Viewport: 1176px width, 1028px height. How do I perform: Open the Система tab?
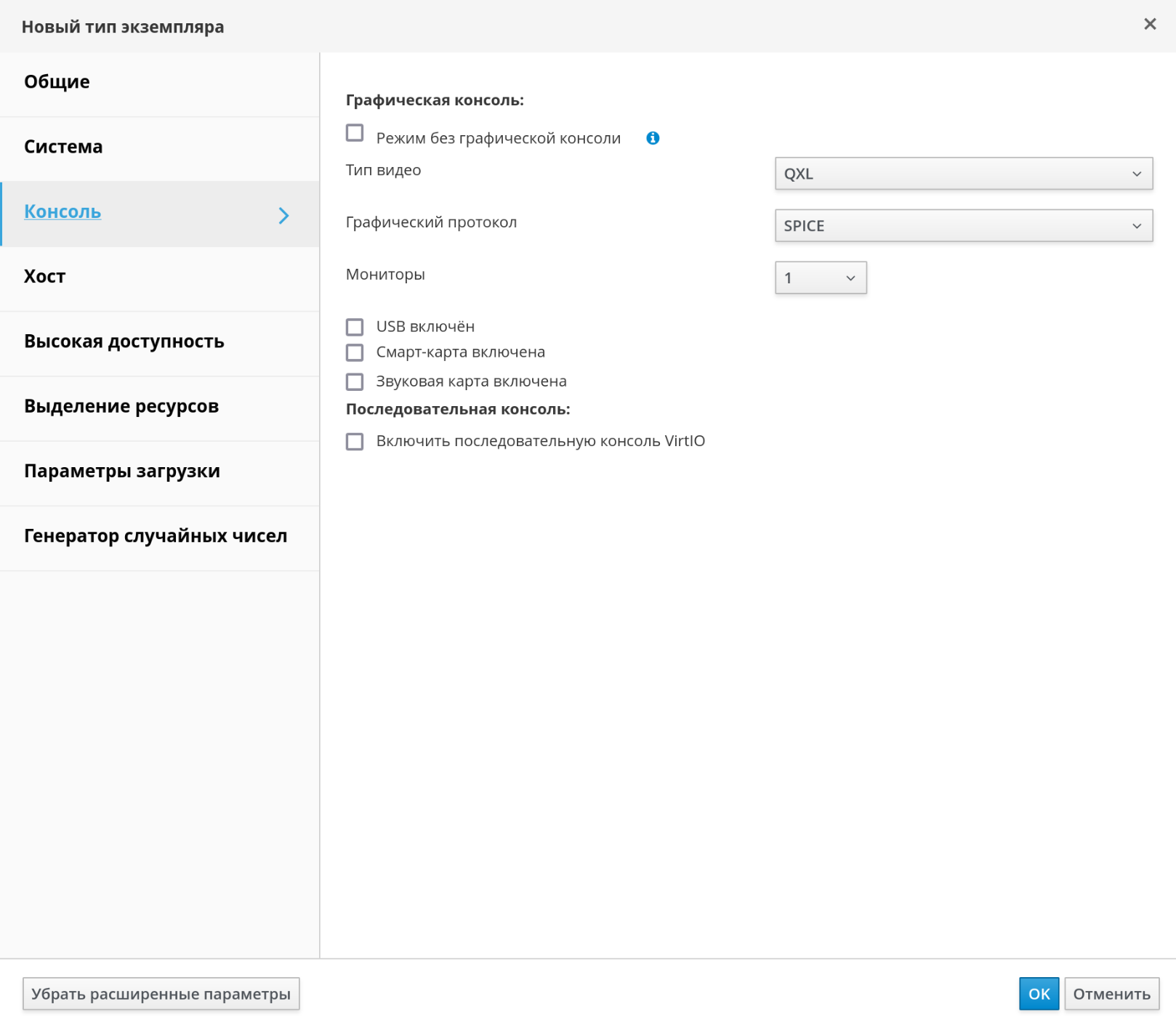(x=64, y=147)
